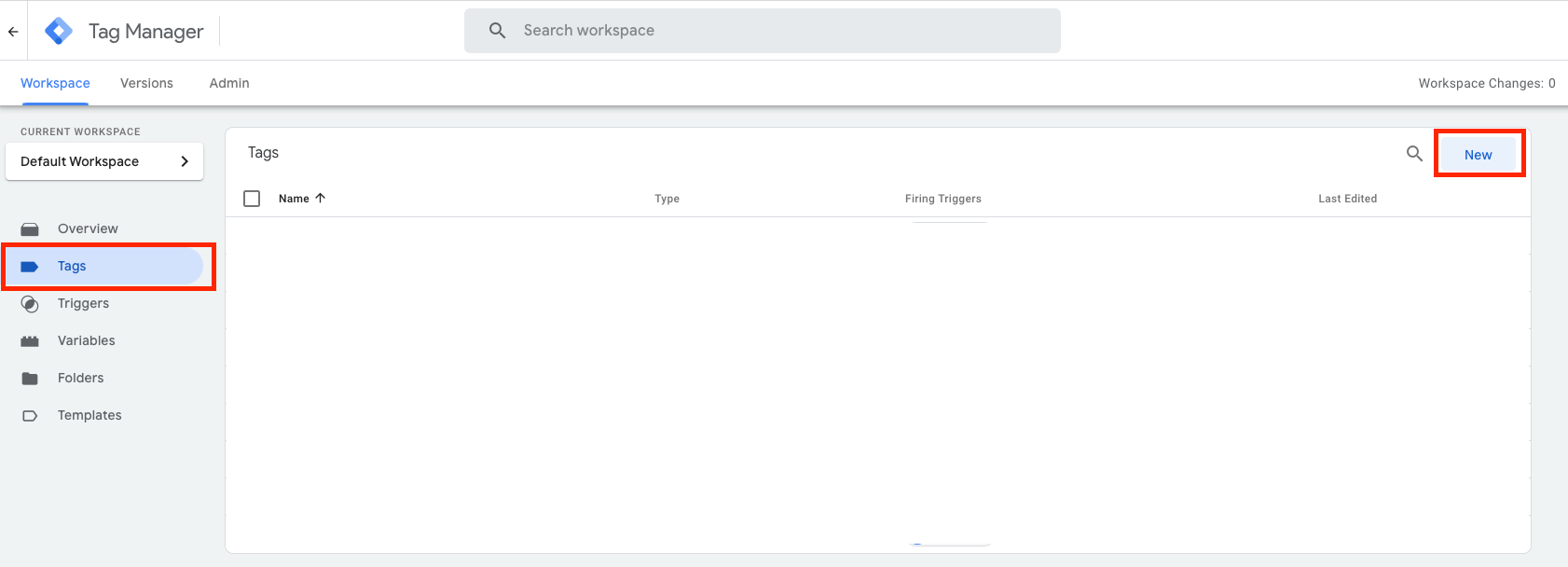Toggle the select-all tags checkbox

252,199
